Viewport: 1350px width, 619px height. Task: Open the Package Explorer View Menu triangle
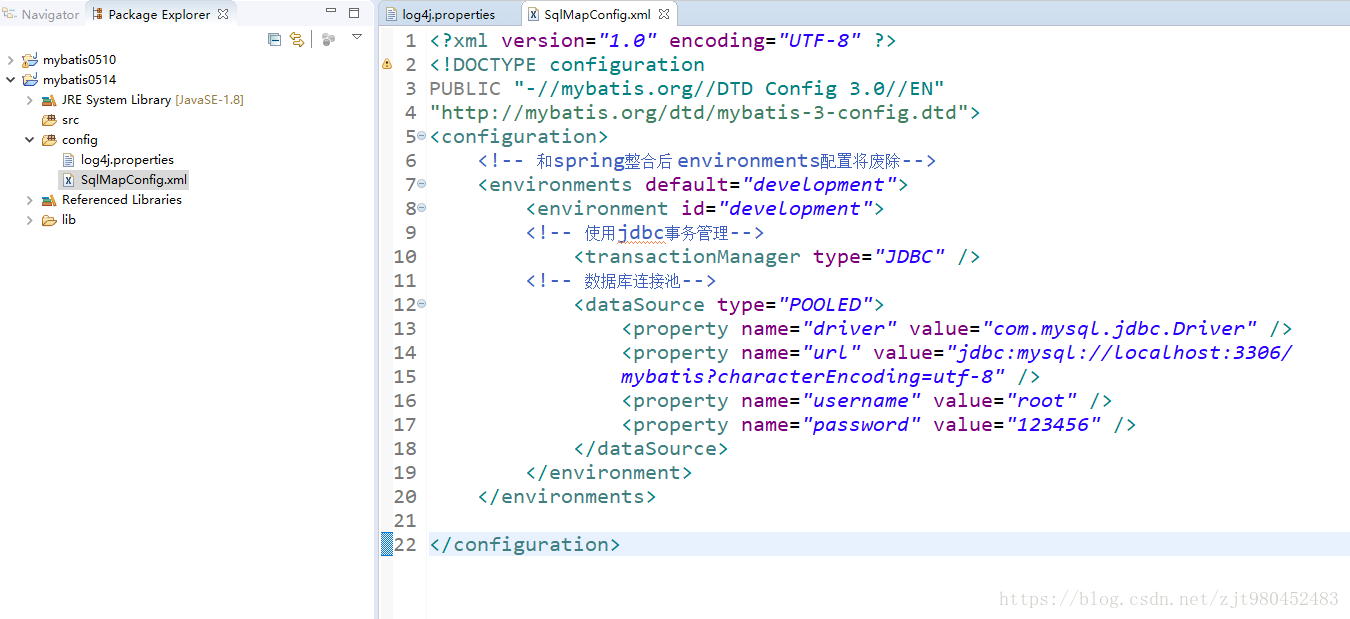[357, 37]
